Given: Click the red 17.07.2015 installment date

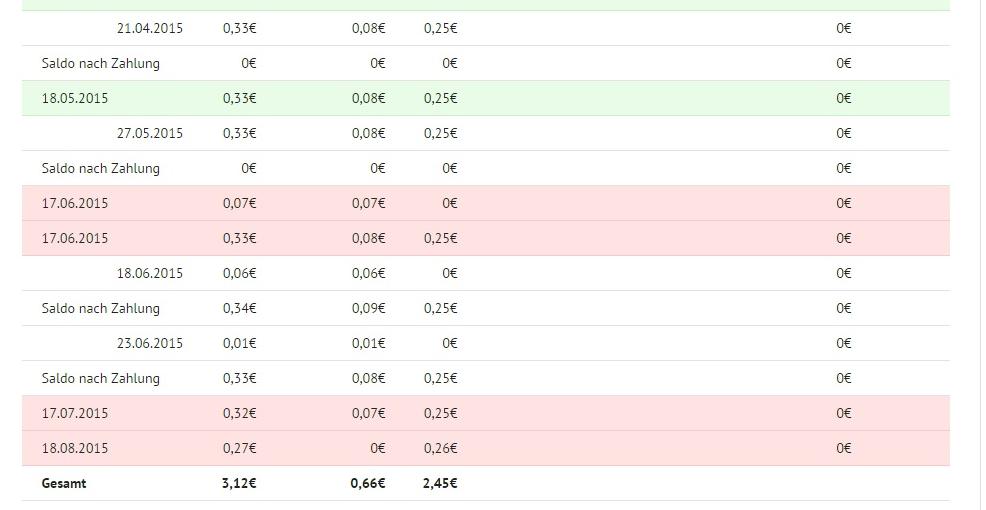Looking at the screenshot, I should point(75,413).
